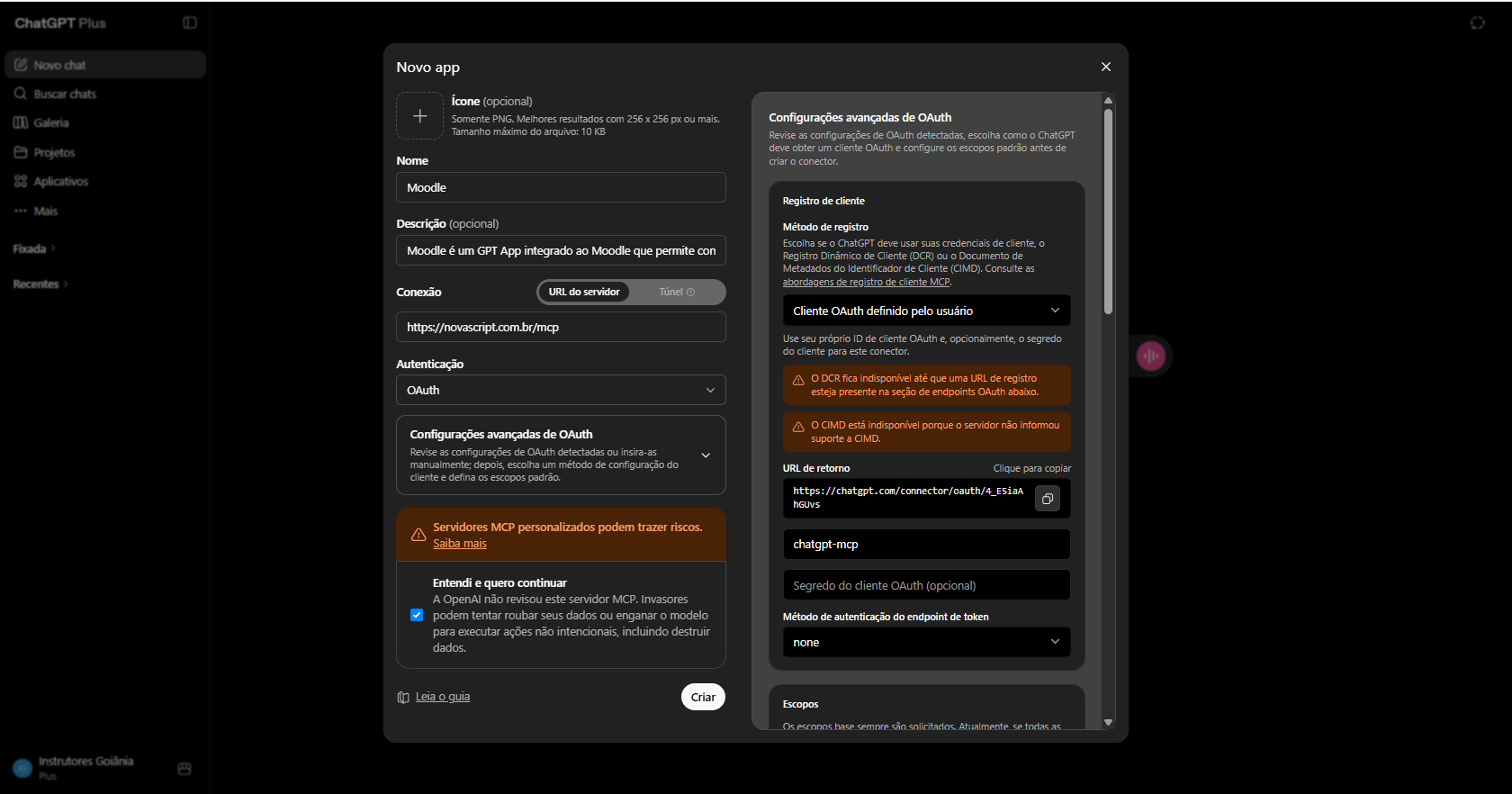1512x794 pixels.
Task: Open Aplicativos in sidebar
Action: 105,181
